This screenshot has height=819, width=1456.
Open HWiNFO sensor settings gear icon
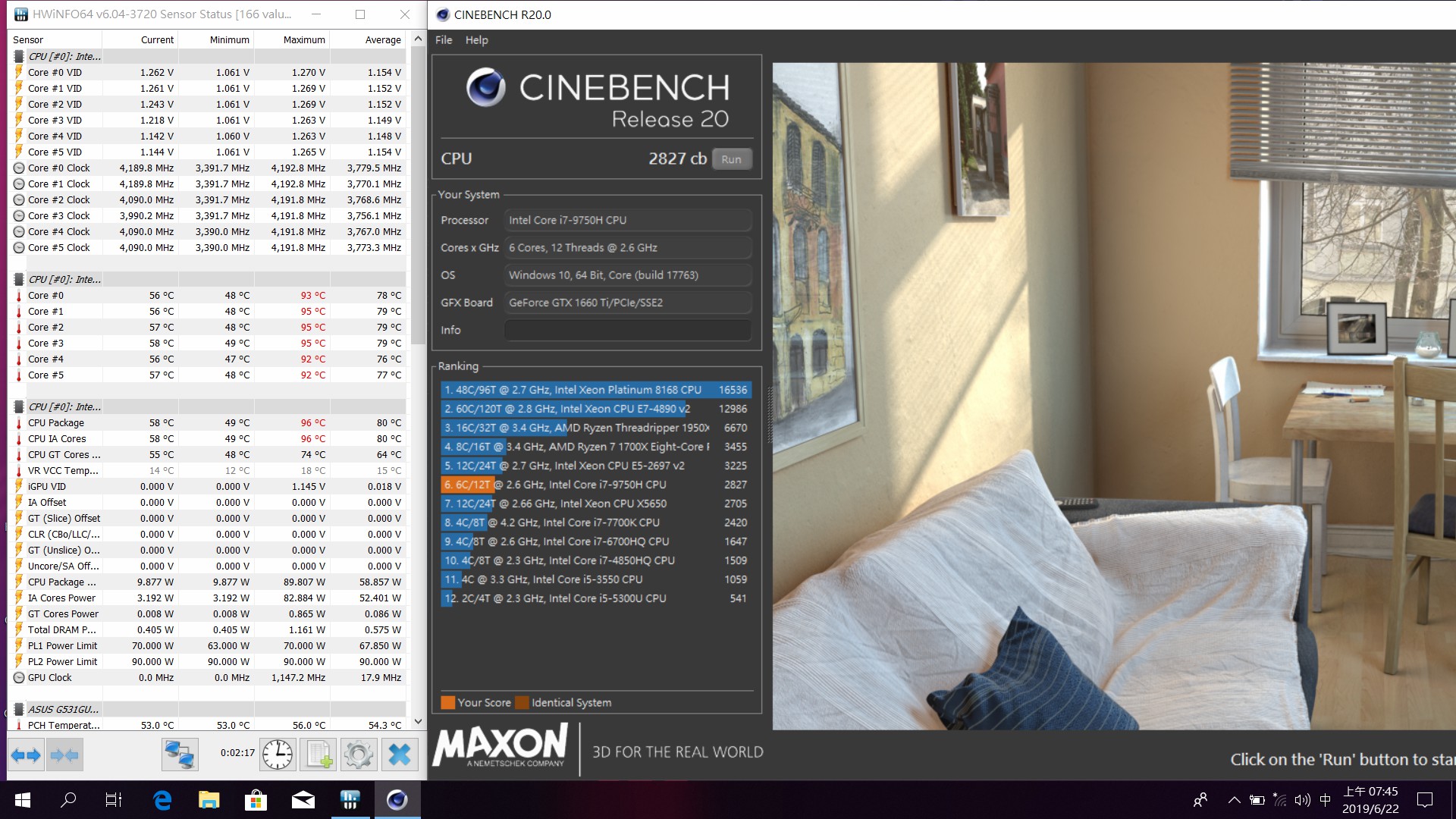tap(358, 755)
